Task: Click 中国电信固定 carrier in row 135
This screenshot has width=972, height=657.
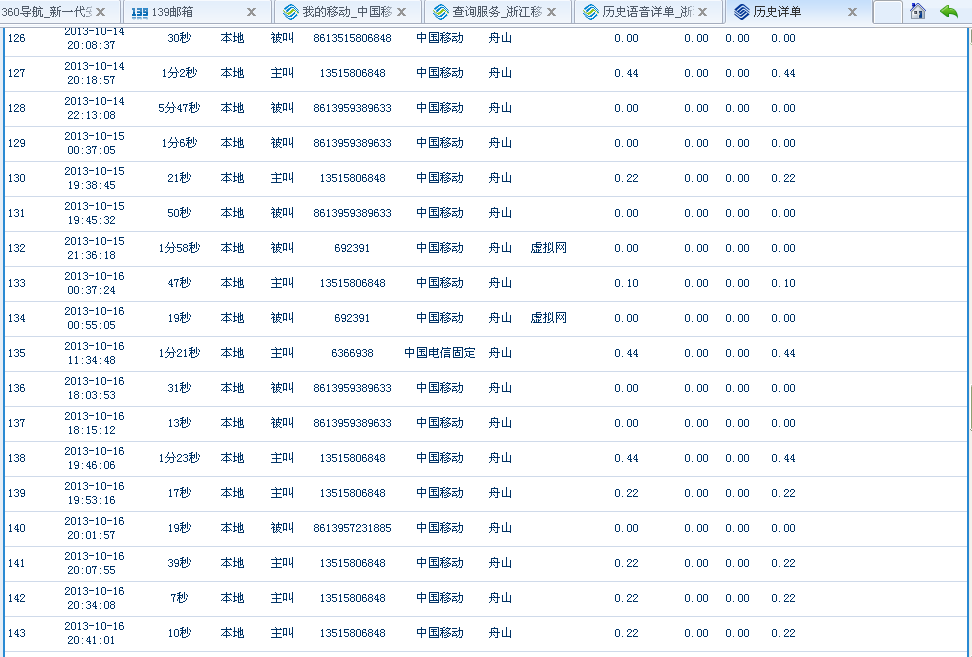Action: click(x=440, y=353)
